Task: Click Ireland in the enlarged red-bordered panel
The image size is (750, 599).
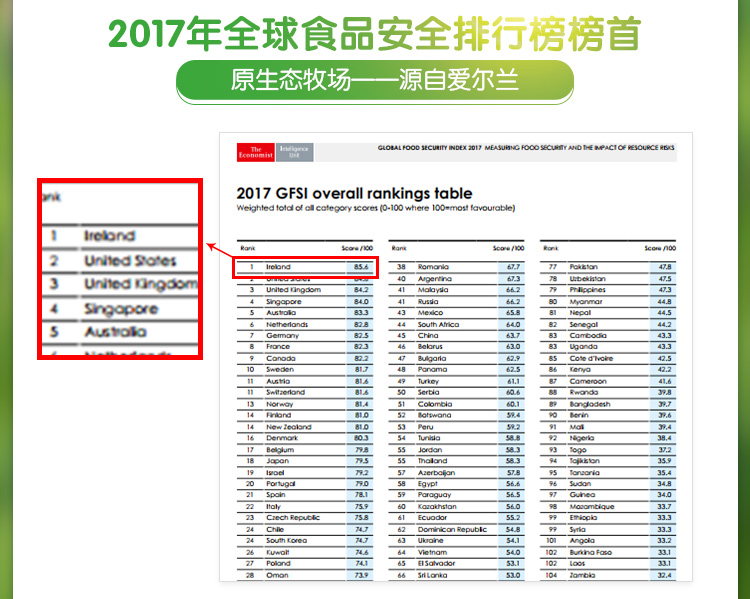Action: (x=110, y=236)
